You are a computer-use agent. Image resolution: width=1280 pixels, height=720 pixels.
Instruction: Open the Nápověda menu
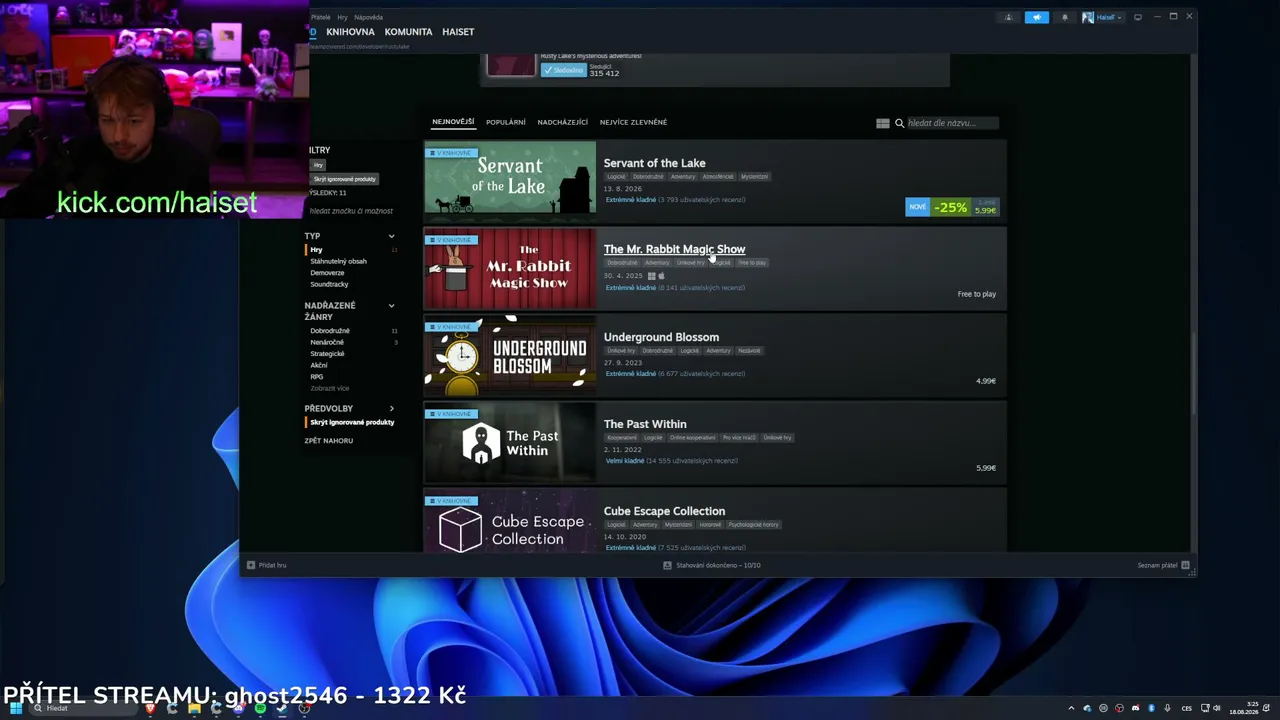[x=368, y=17]
